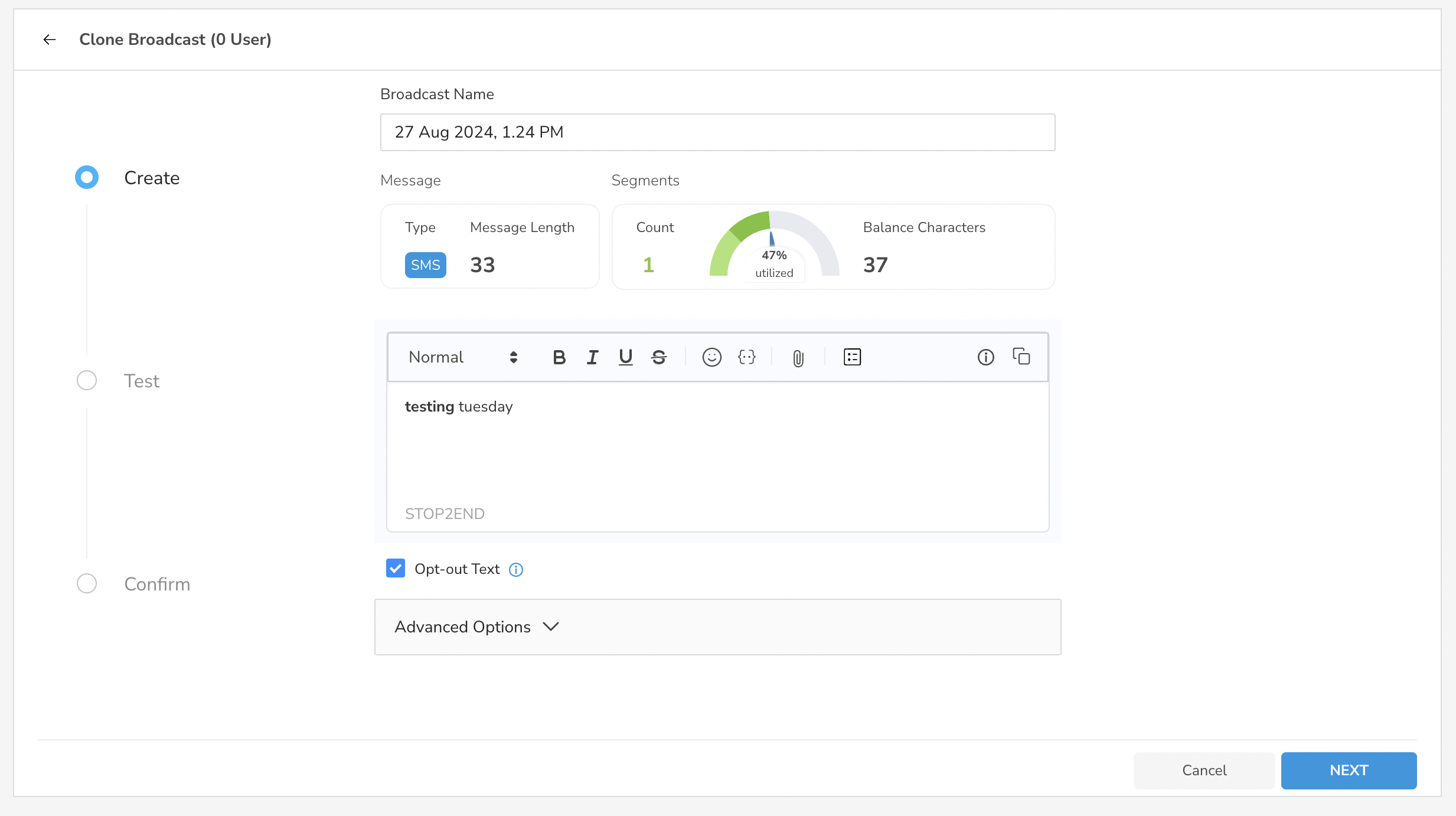Toggle strikethrough formatting in the editor toolbar
The image size is (1456, 816).
tap(659, 357)
